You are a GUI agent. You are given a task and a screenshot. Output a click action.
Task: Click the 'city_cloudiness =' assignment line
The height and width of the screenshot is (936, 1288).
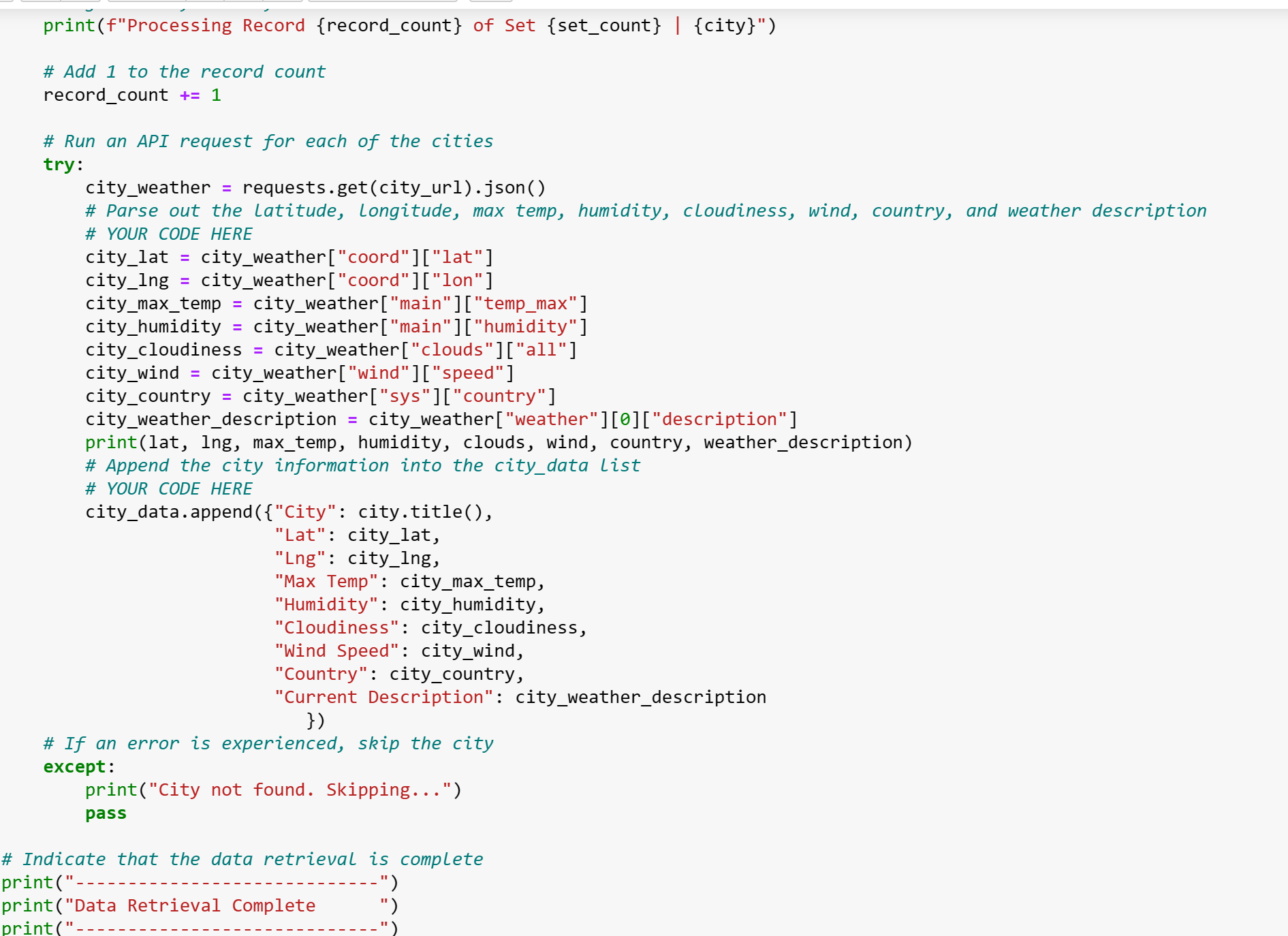click(x=331, y=350)
